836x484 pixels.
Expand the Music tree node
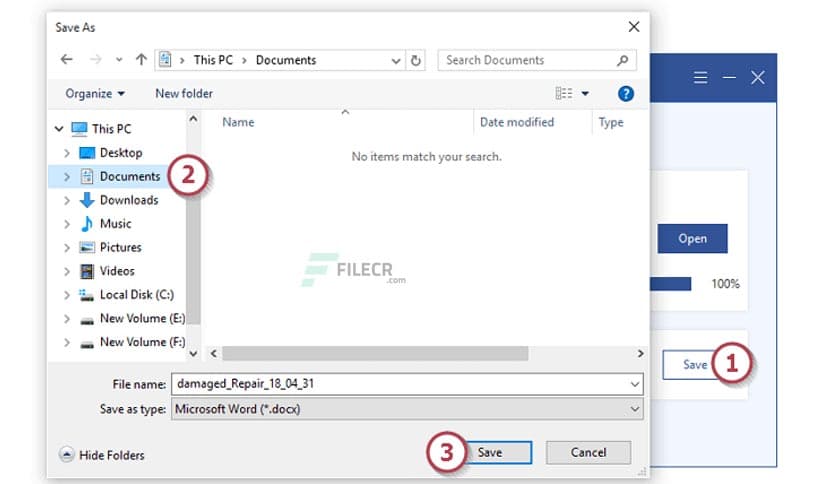point(67,224)
